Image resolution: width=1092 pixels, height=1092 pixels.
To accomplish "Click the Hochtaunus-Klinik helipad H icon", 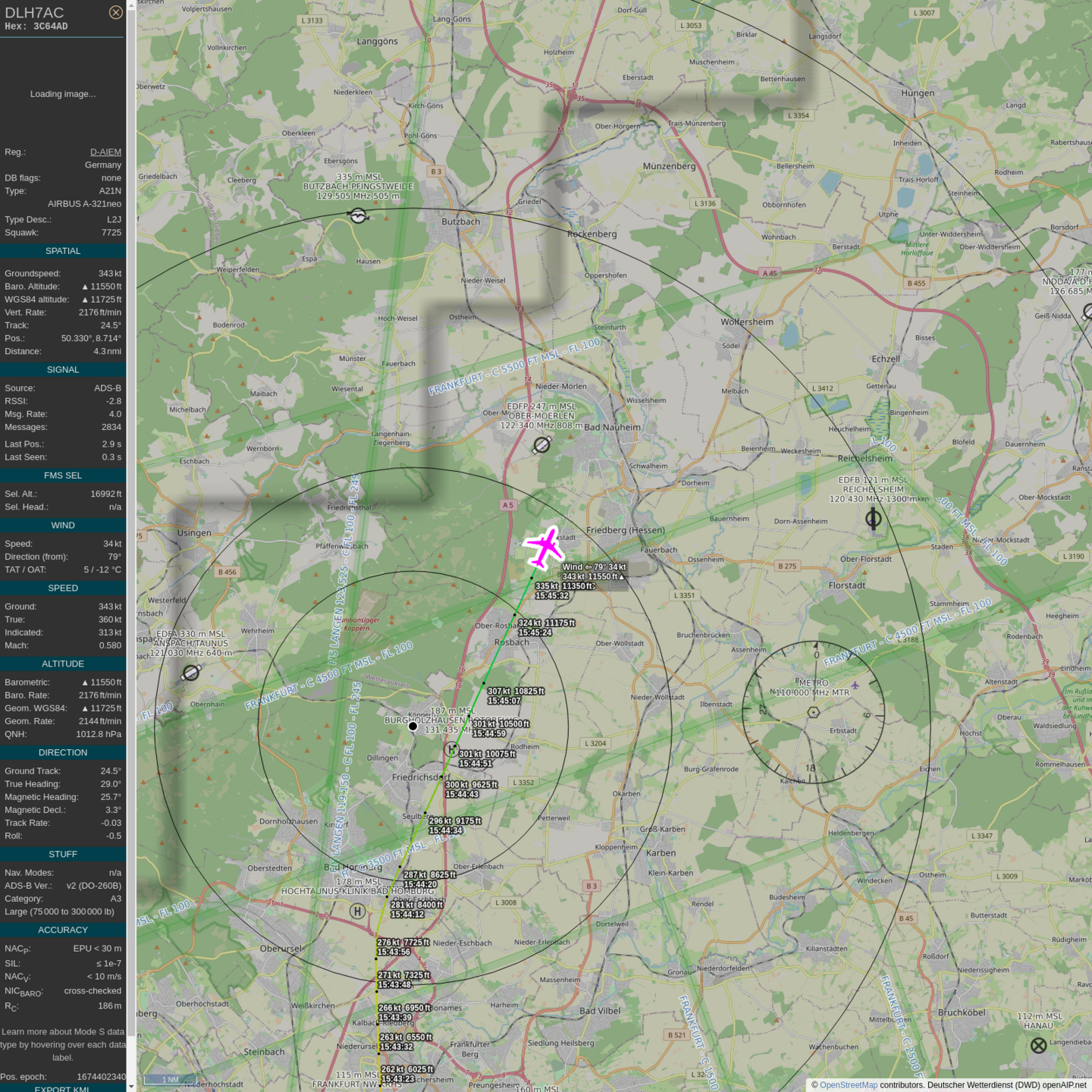I will click(358, 912).
